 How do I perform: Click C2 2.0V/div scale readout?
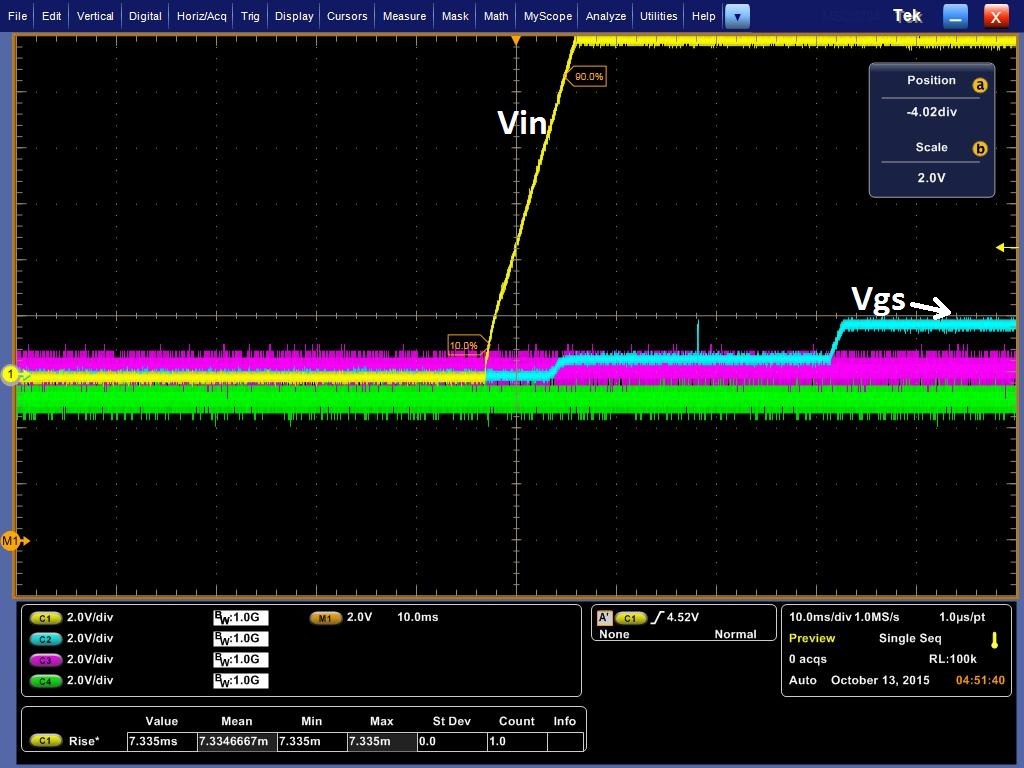(x=90, y=638)
